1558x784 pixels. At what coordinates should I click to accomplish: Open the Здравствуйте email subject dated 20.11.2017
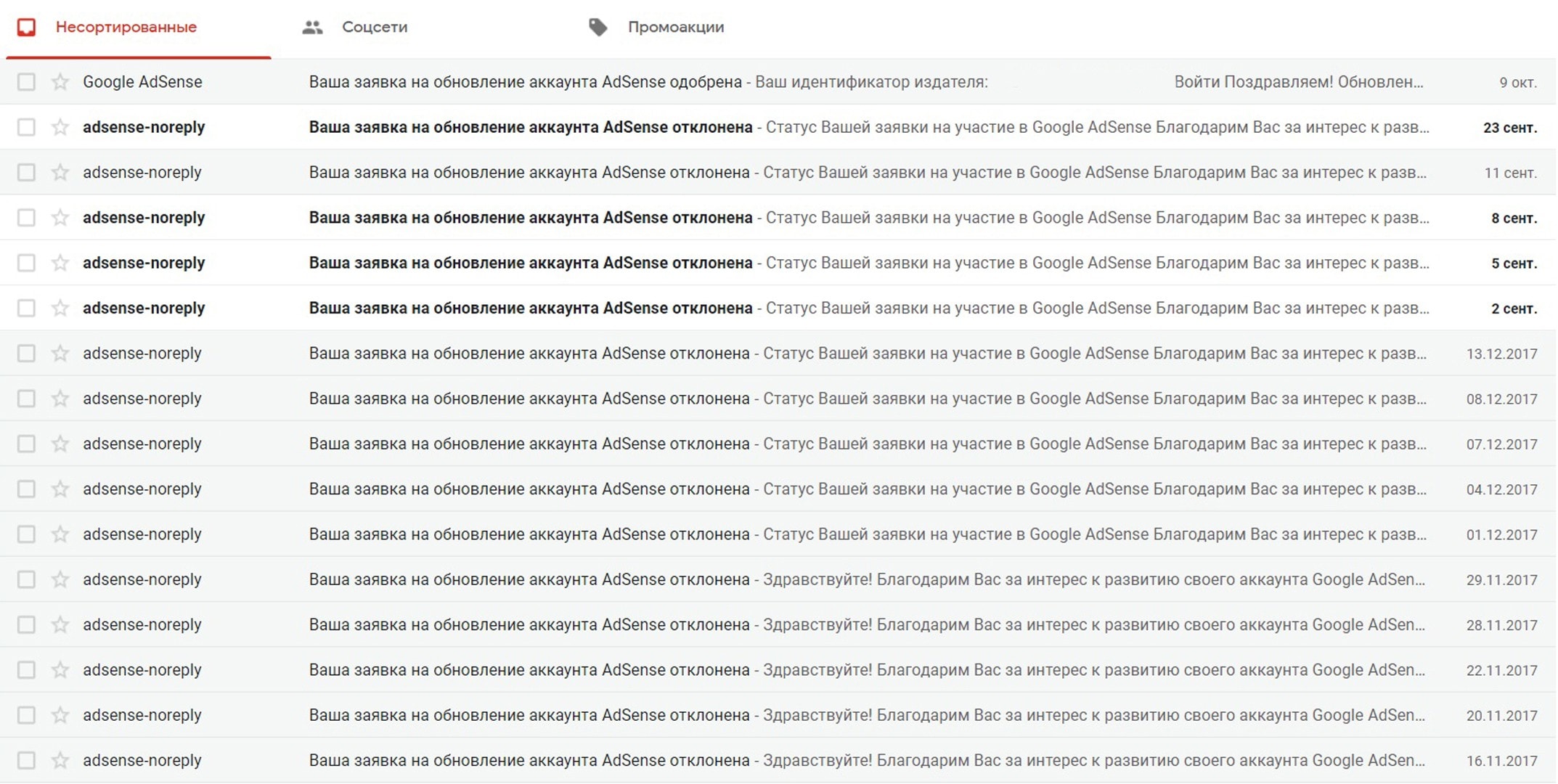[529, 715]
